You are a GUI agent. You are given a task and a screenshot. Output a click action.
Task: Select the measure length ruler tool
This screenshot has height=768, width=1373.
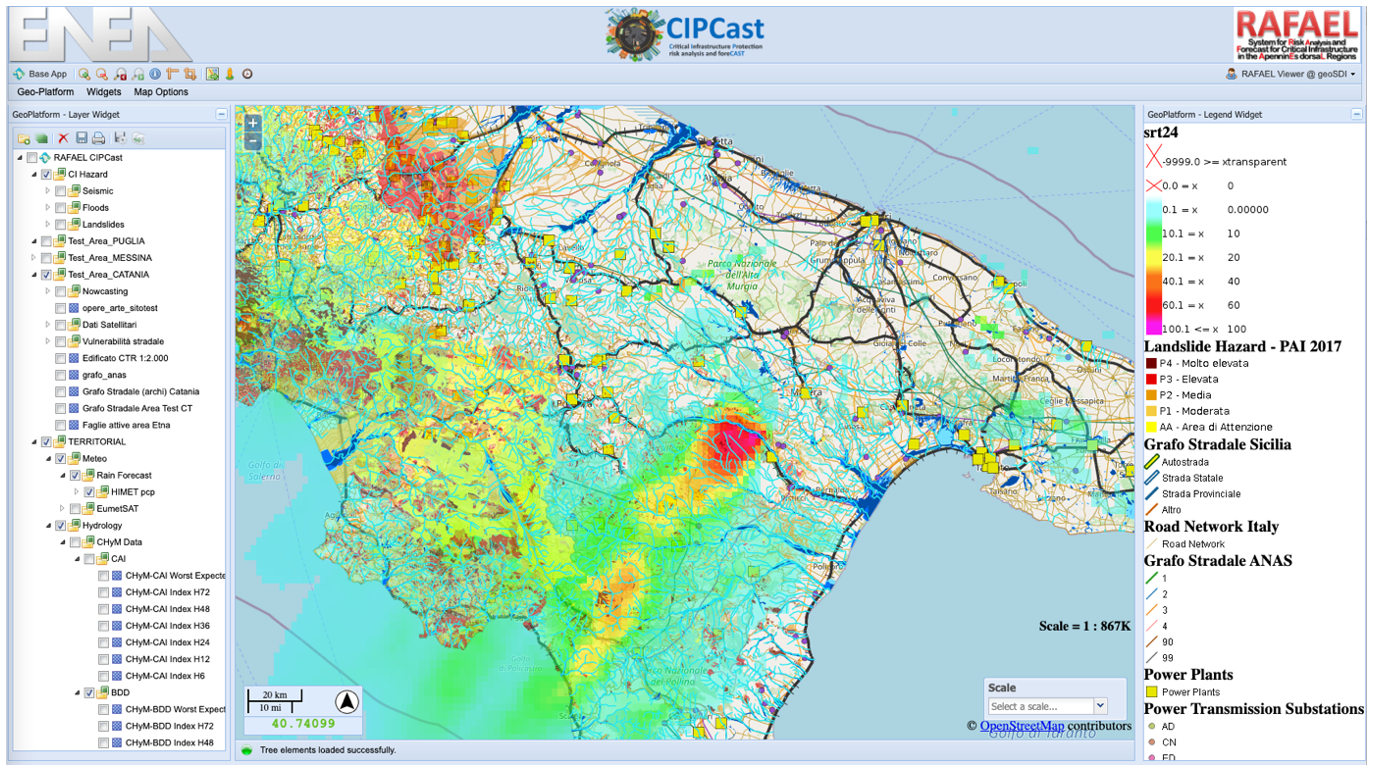coord(172,74)
